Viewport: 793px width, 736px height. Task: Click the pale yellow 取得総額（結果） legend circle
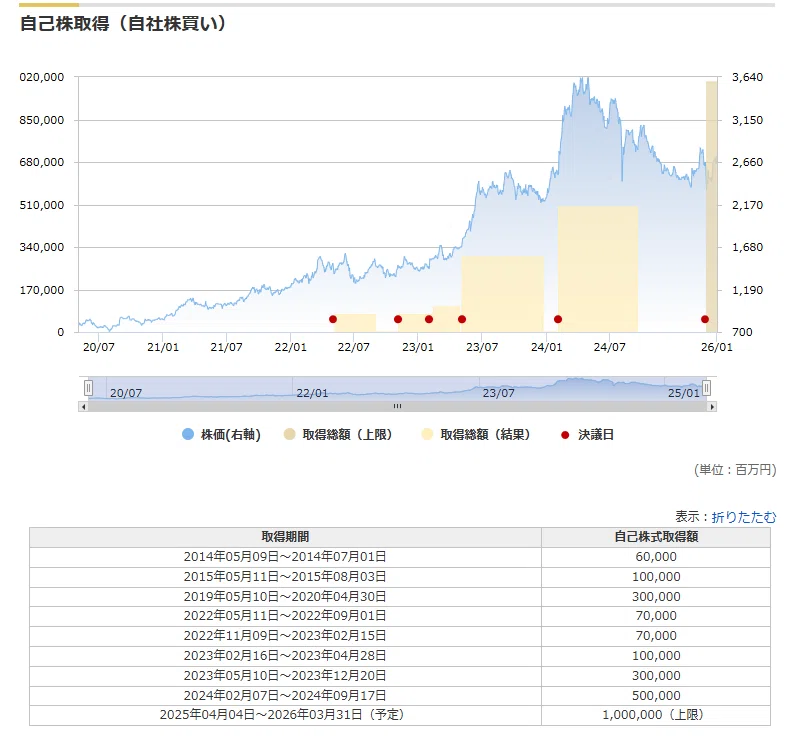point(427,435)
